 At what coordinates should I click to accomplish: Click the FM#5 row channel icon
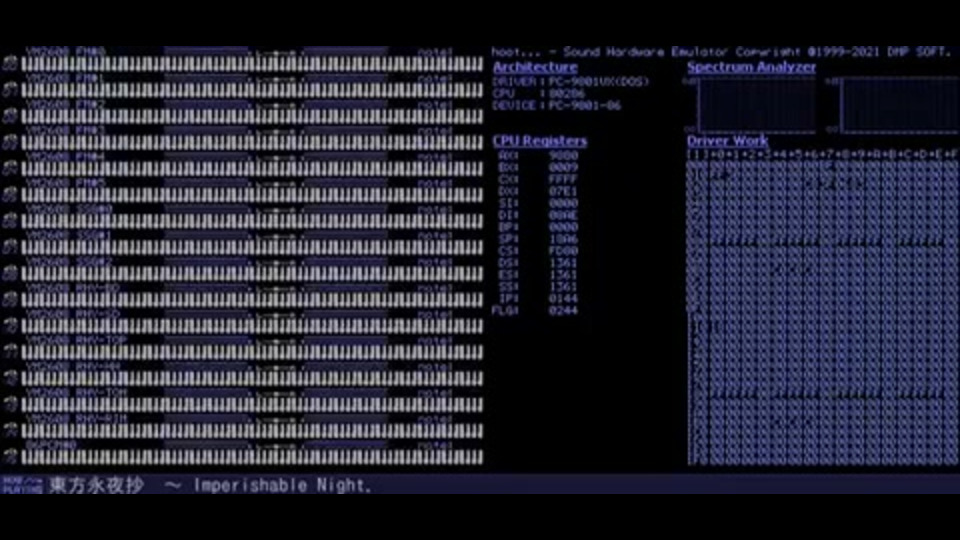click(10, 195)
